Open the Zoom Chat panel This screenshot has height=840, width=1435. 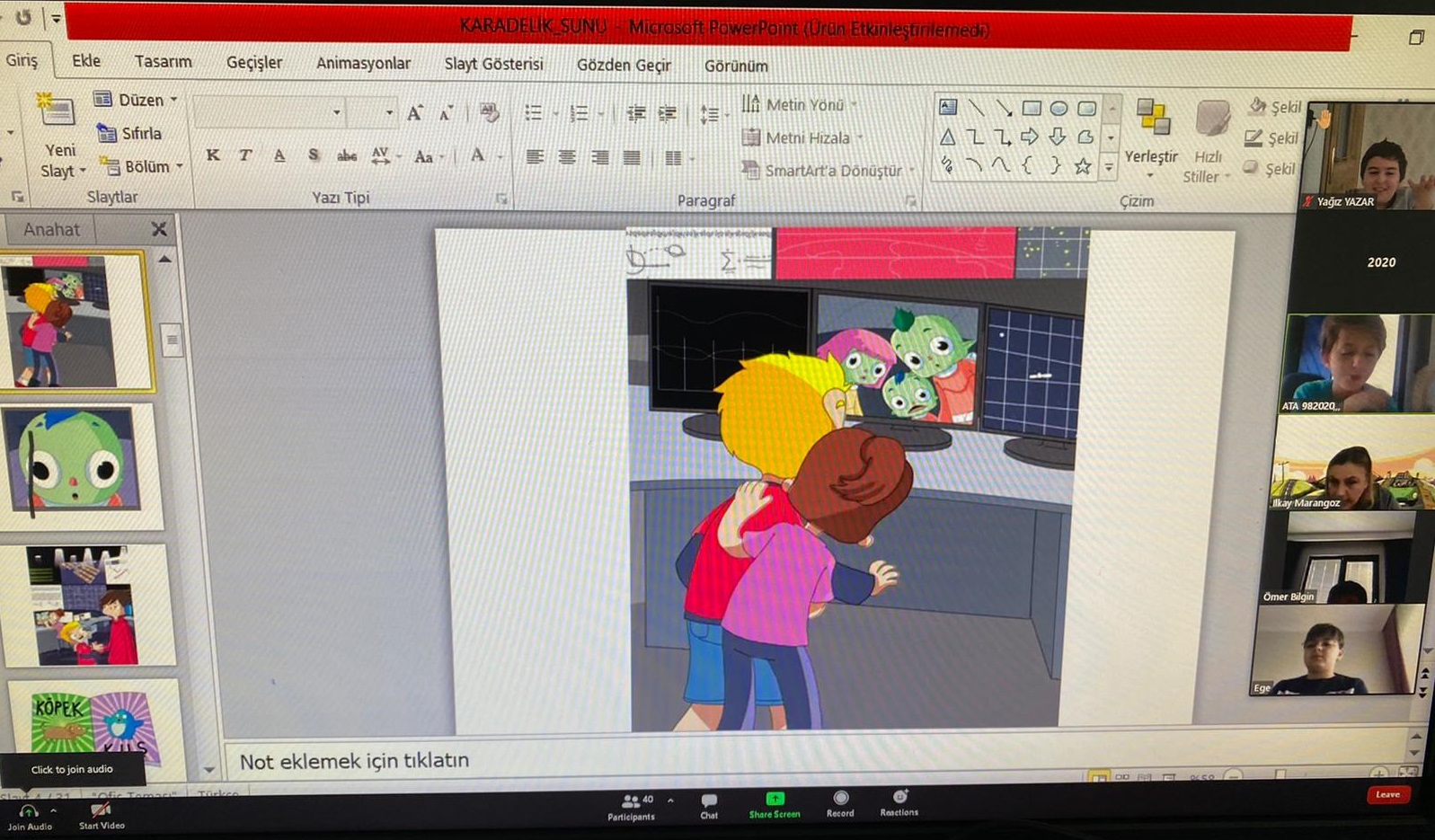click(x=709, y=806)
